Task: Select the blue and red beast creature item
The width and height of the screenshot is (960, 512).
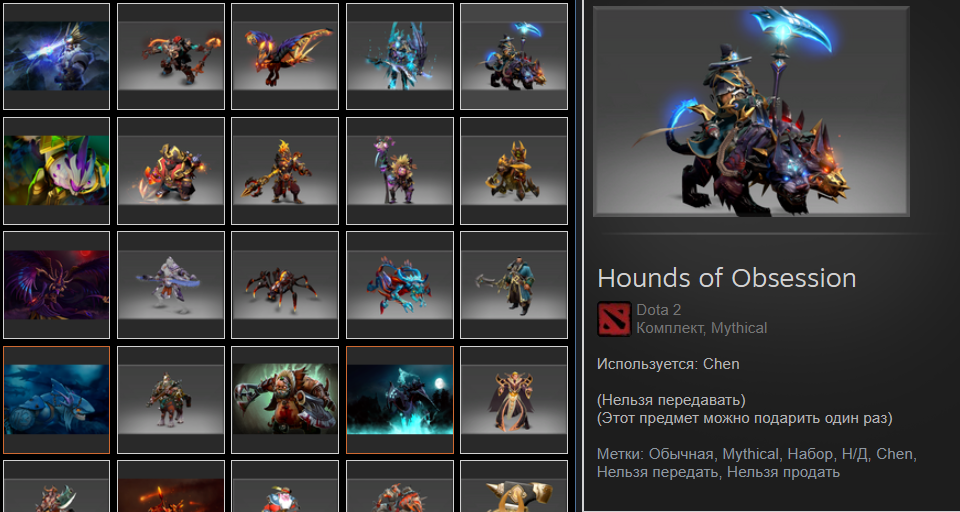Action: pyautogui.click(x=400, y=285)
